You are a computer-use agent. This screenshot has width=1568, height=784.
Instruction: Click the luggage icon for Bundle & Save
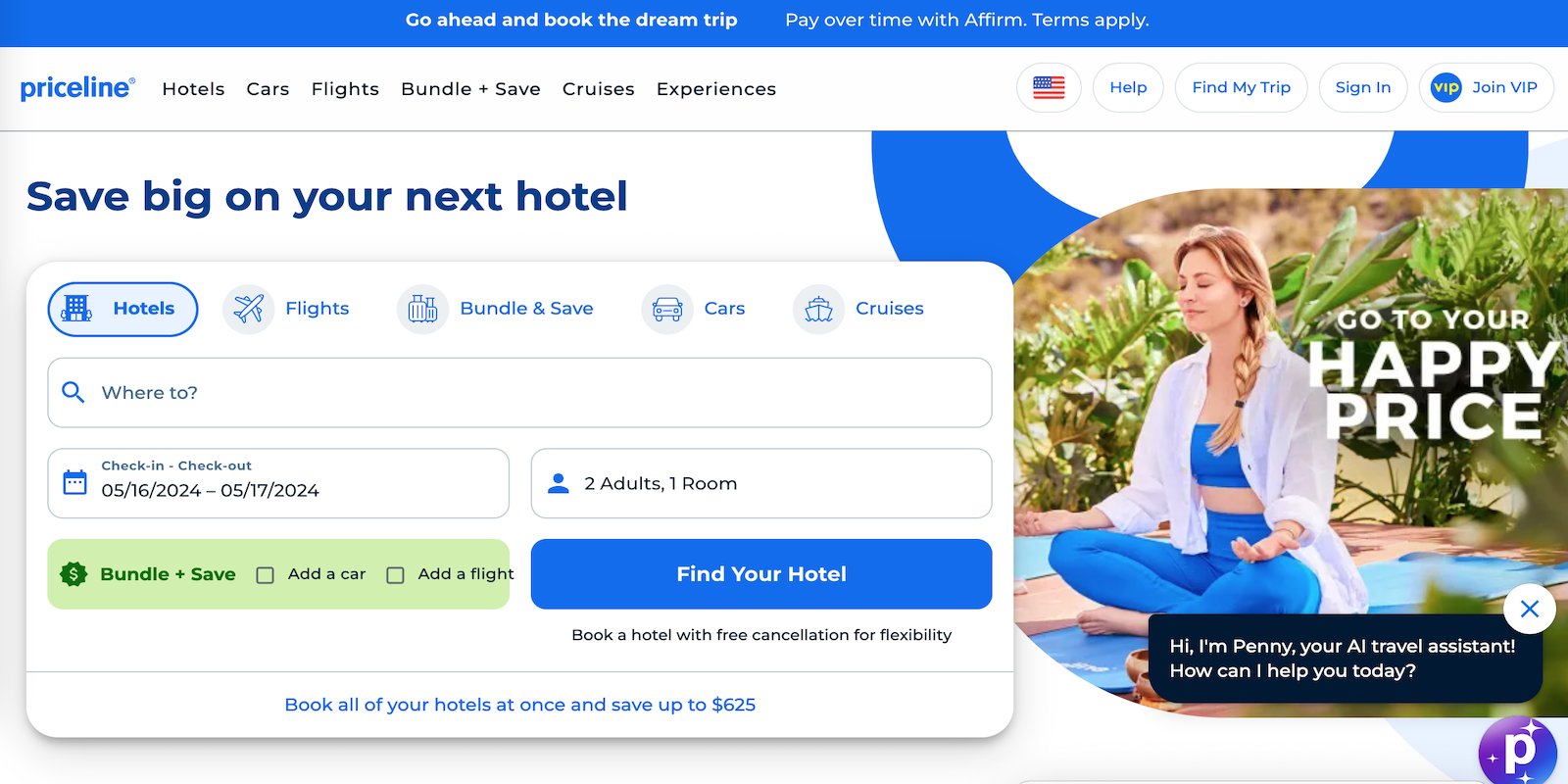(x=422, y=309)
